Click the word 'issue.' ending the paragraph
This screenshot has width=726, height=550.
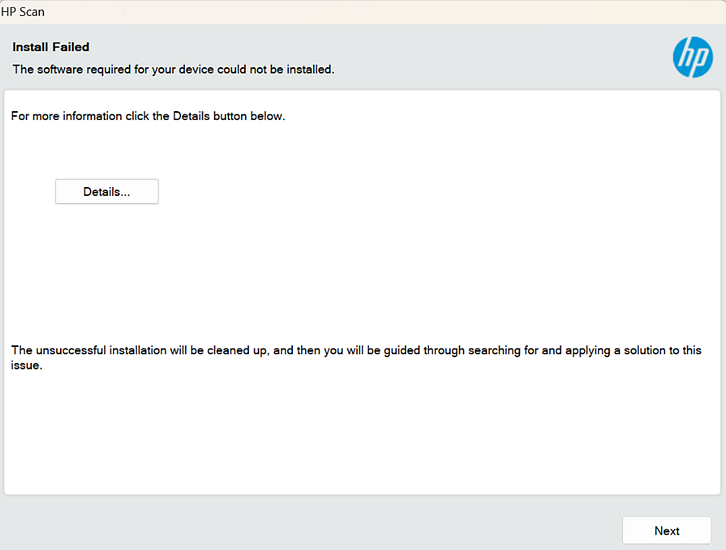25,366
